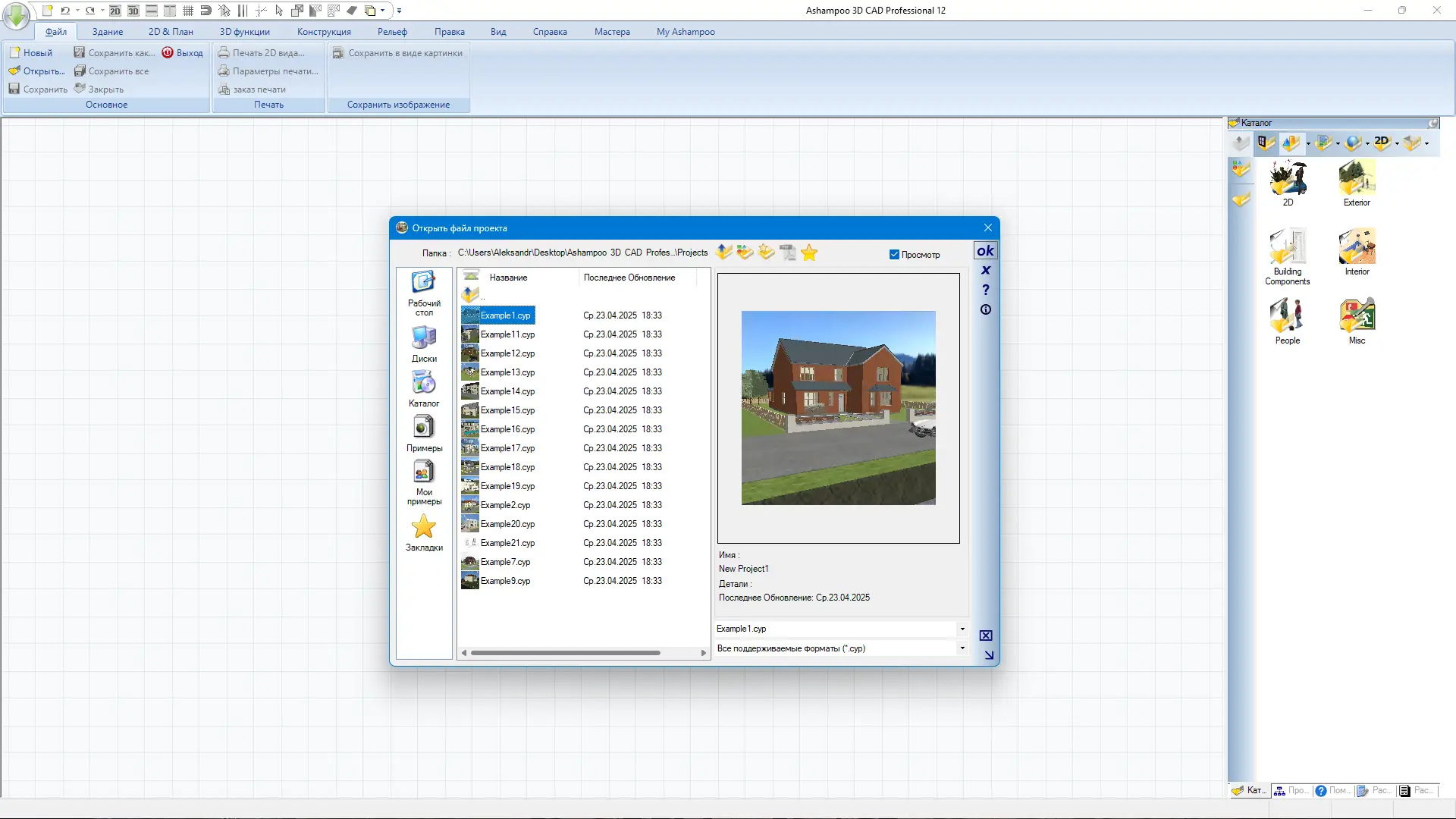Select Example15.cyp in the file list
Image resolution: width=1456 pixels, height=819 pixels.
pos(507,410)
